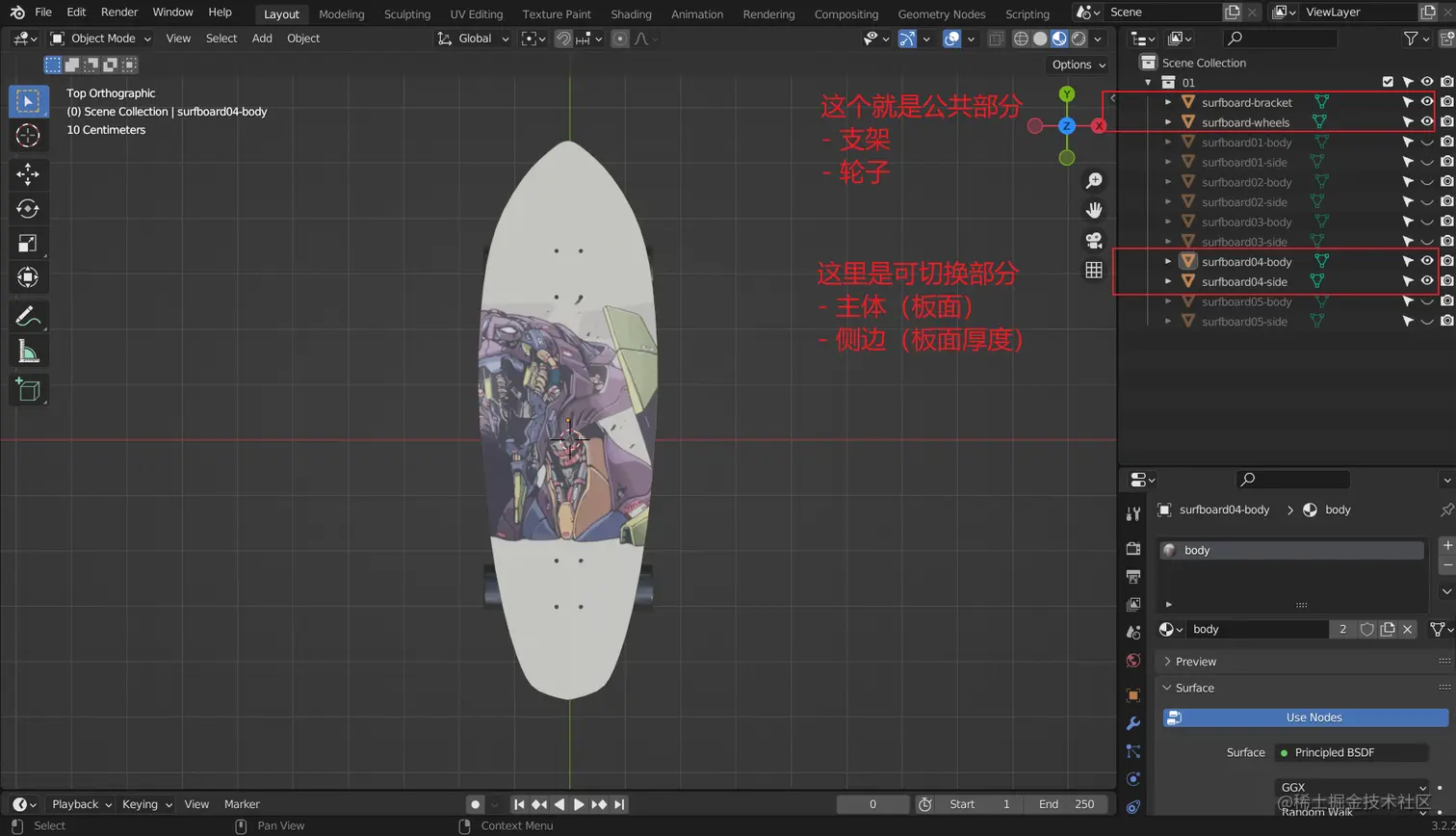Select the Scale tool

point(28,244)
